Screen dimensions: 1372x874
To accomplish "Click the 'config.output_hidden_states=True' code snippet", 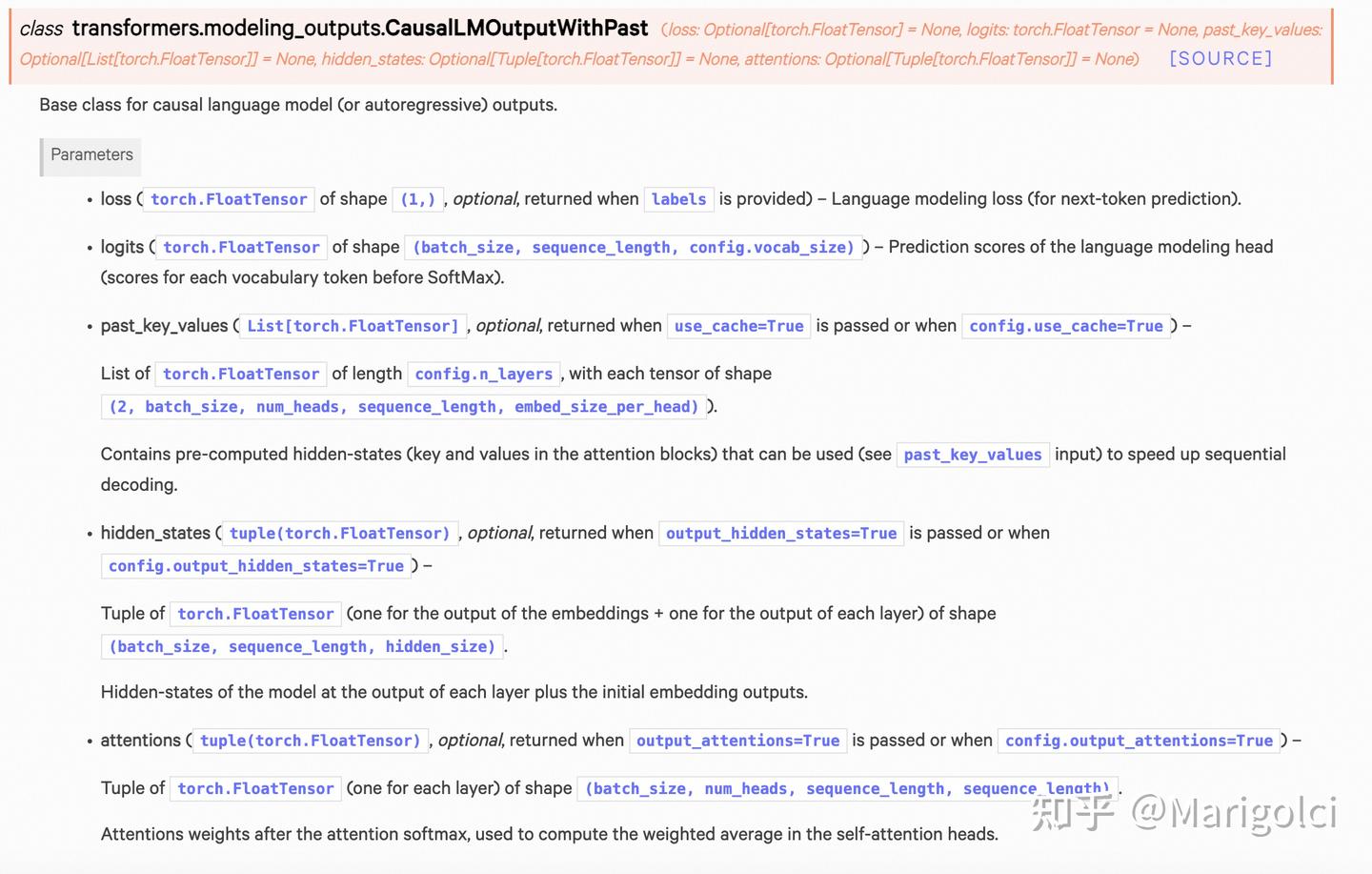I will pyautogui.click(x=256, y=566).
